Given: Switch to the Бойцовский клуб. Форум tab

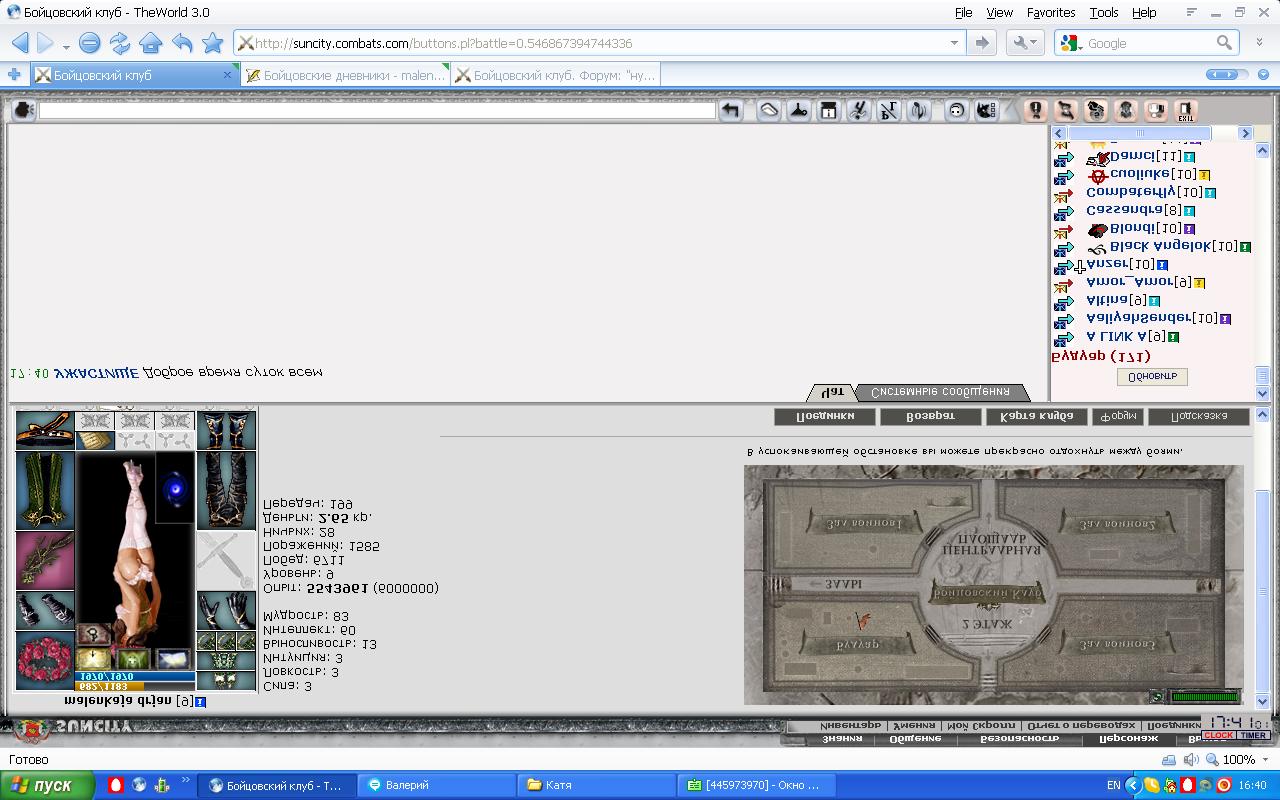Looking at the screenshot, I should point(555,75).
